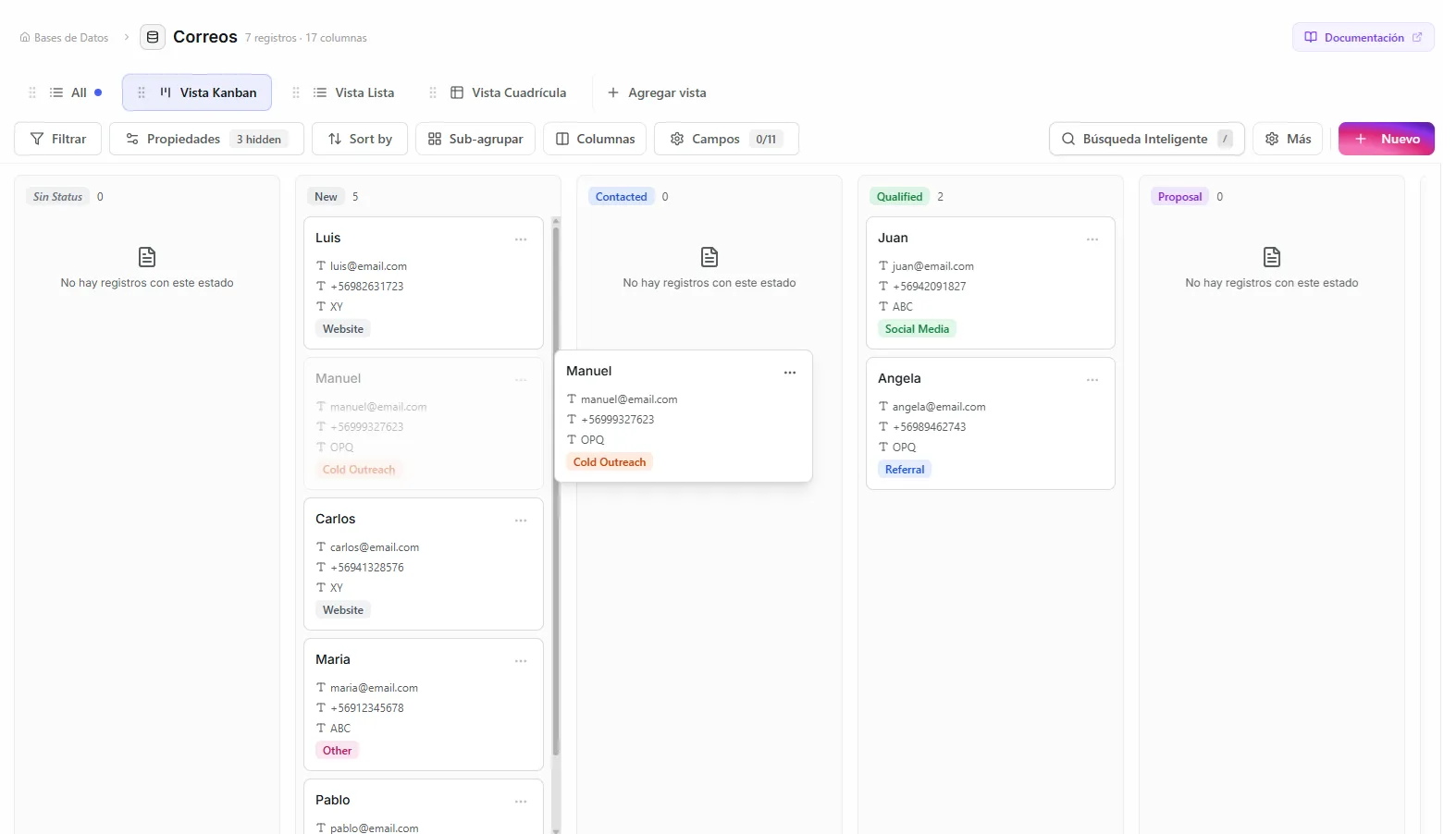Image resolution: width=1456 pixels, height=834 pixels.
Task: Open the Carlos card title
Action: tap(336, 519)
